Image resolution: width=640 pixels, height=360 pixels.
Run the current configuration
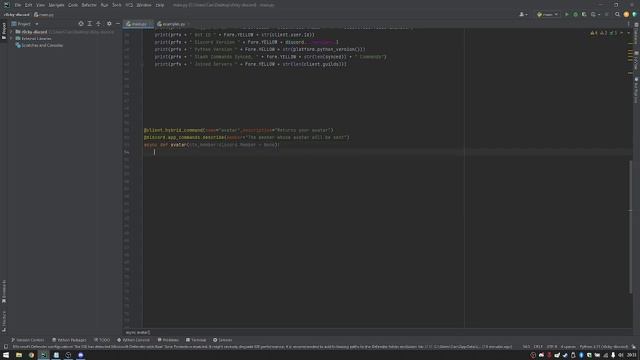(567, 14)
